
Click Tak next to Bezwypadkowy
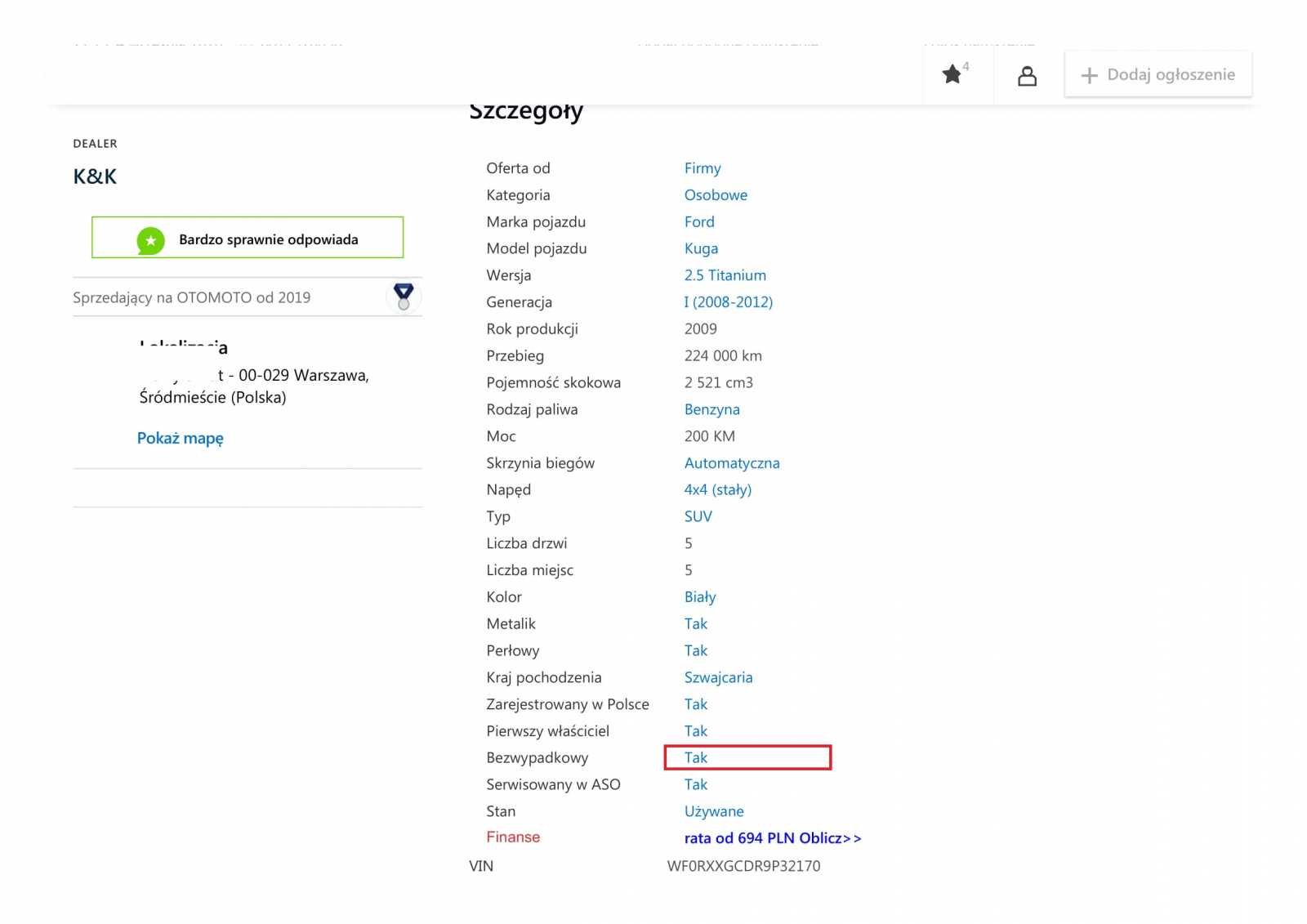[x=696, y=757]
